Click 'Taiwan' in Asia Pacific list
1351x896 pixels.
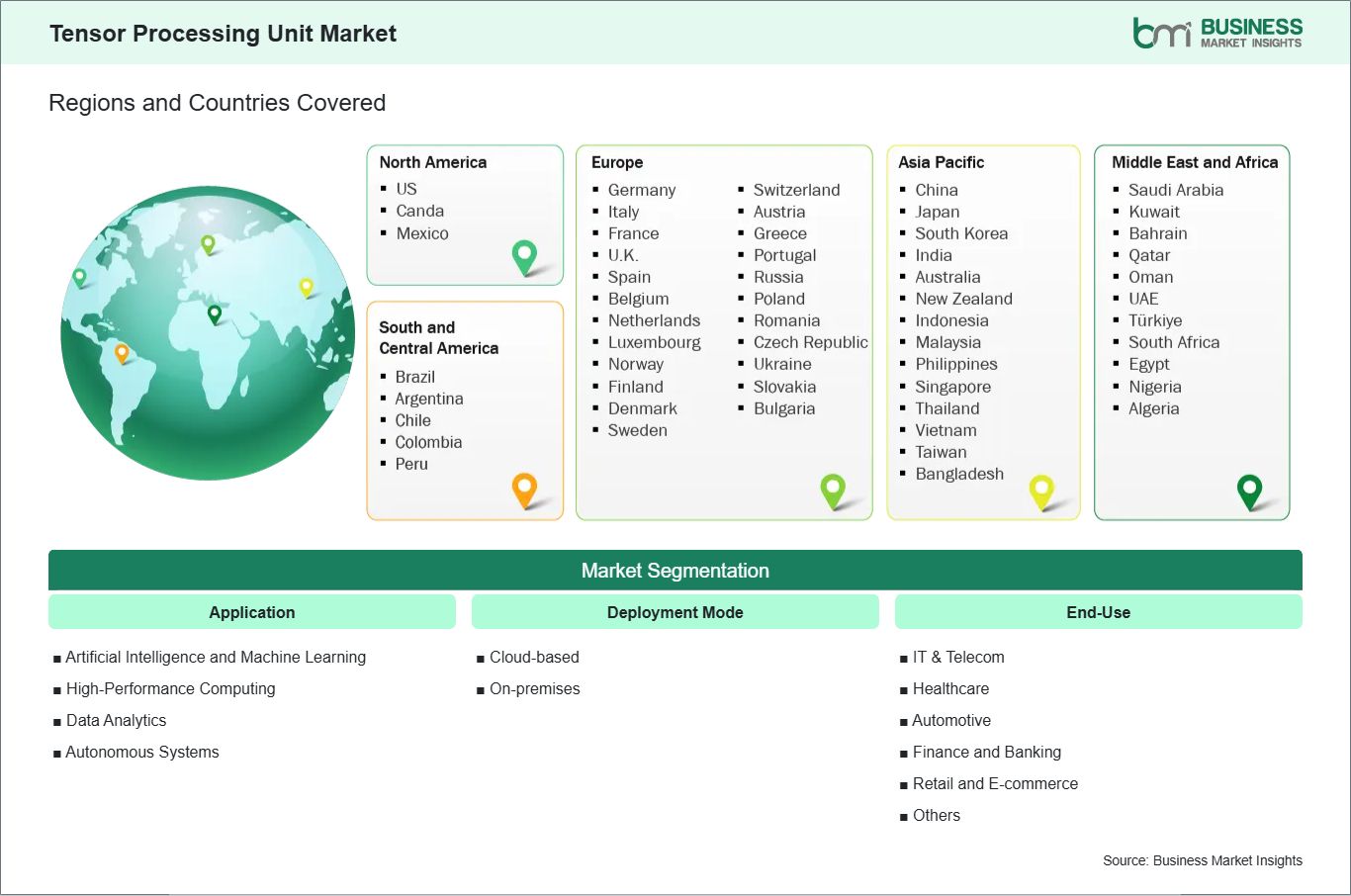[x=941, y=452]
